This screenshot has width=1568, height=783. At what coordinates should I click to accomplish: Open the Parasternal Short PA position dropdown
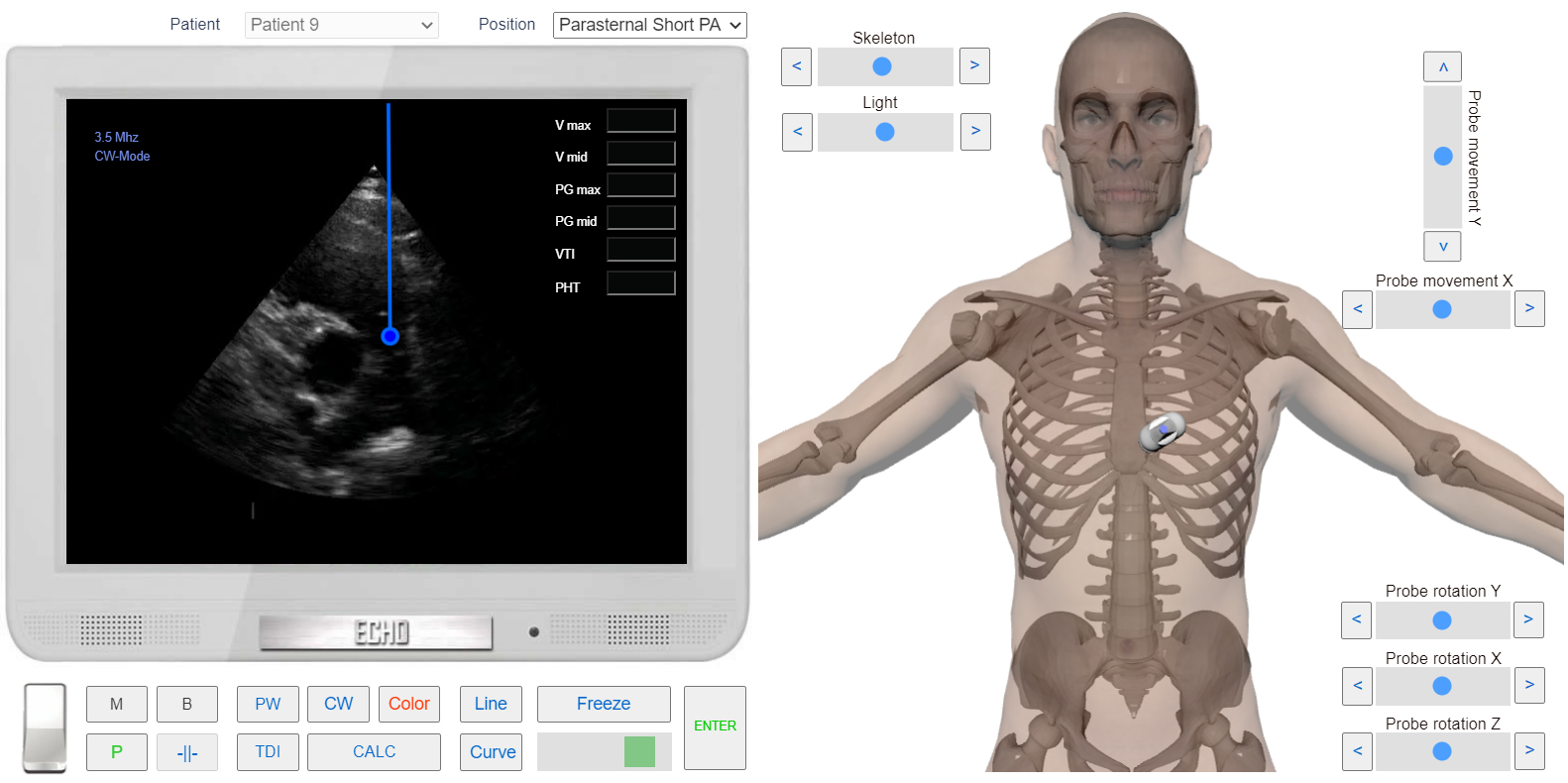(x=649, y=25)
